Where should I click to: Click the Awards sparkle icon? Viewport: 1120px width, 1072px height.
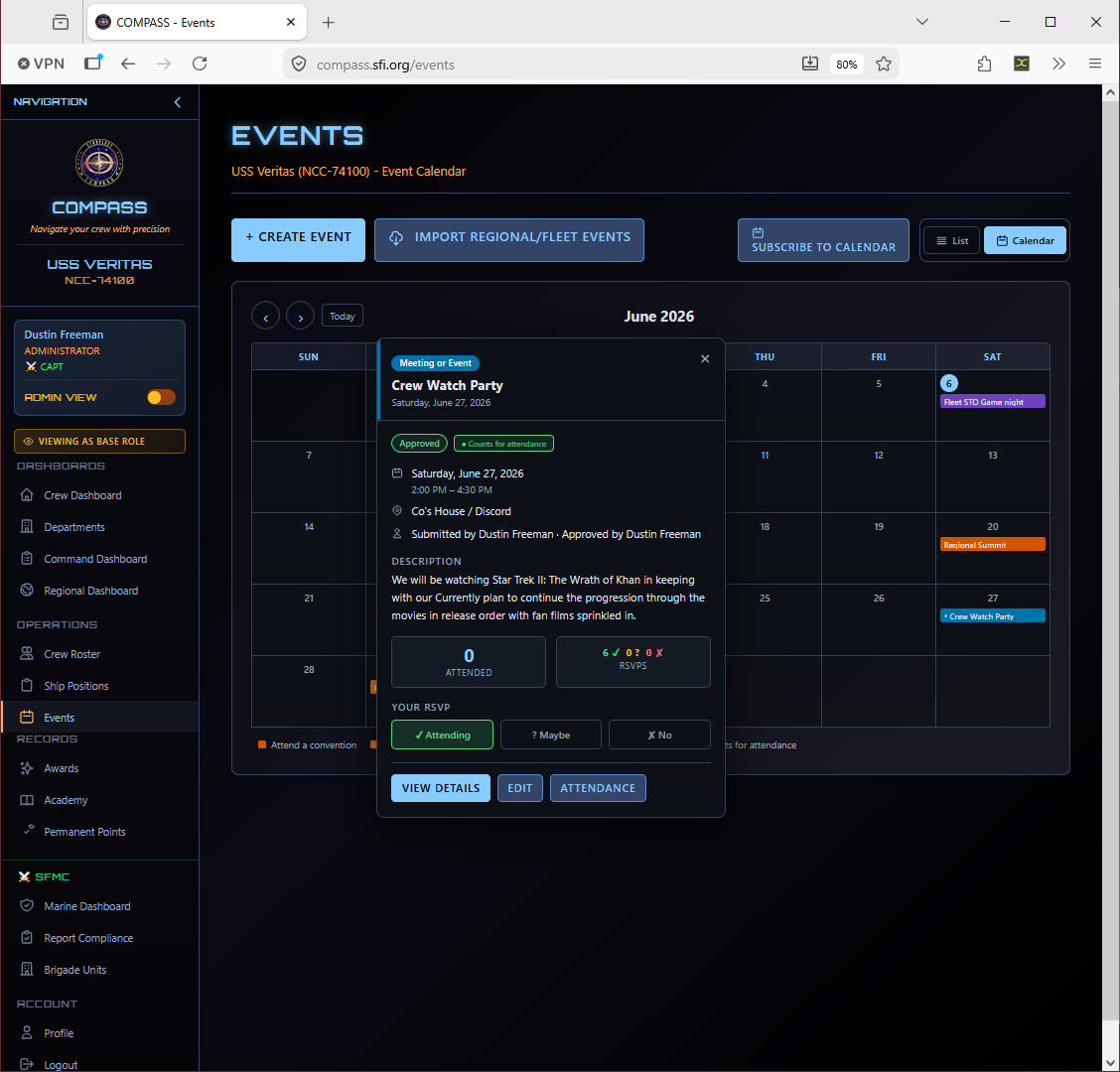pyautogui.click(x=27, y=768)
